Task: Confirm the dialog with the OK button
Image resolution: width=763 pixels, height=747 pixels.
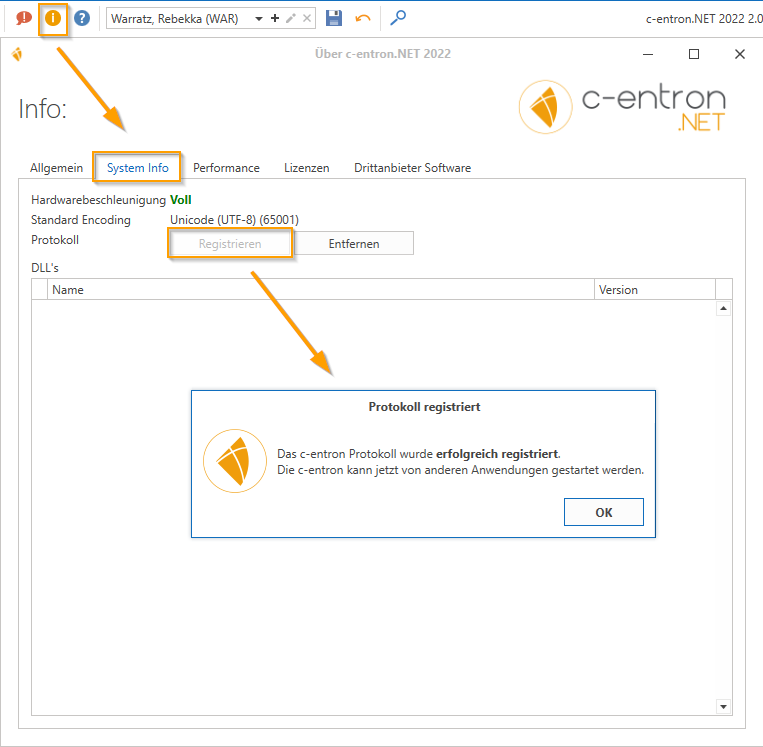Action: [x=603, y=512]
